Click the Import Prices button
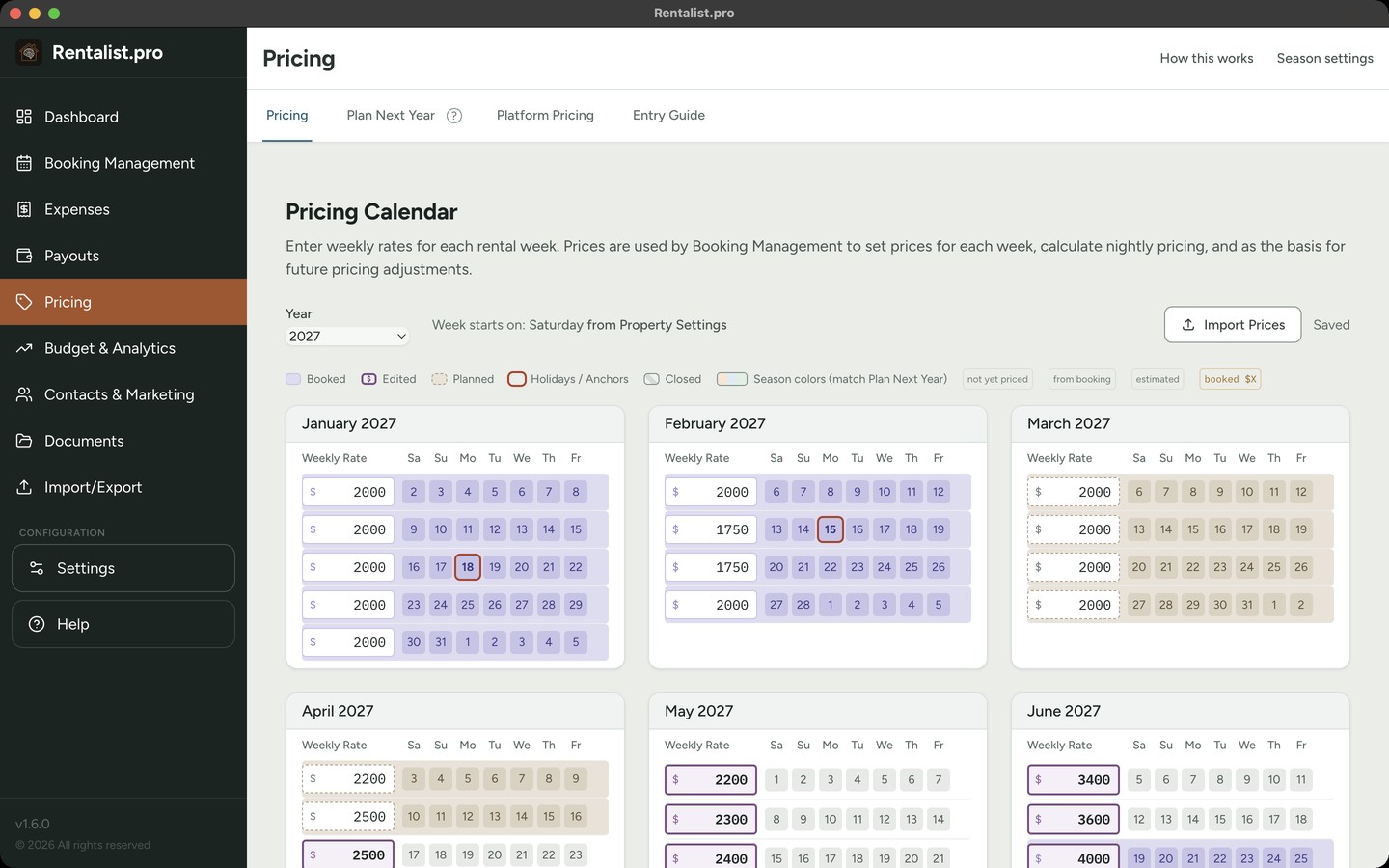 [1233, 325]
